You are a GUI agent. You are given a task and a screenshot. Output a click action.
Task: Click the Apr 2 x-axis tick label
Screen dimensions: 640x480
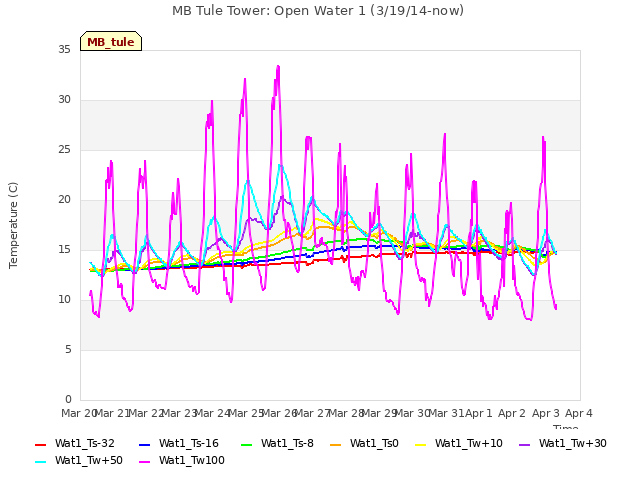[512, 413]
